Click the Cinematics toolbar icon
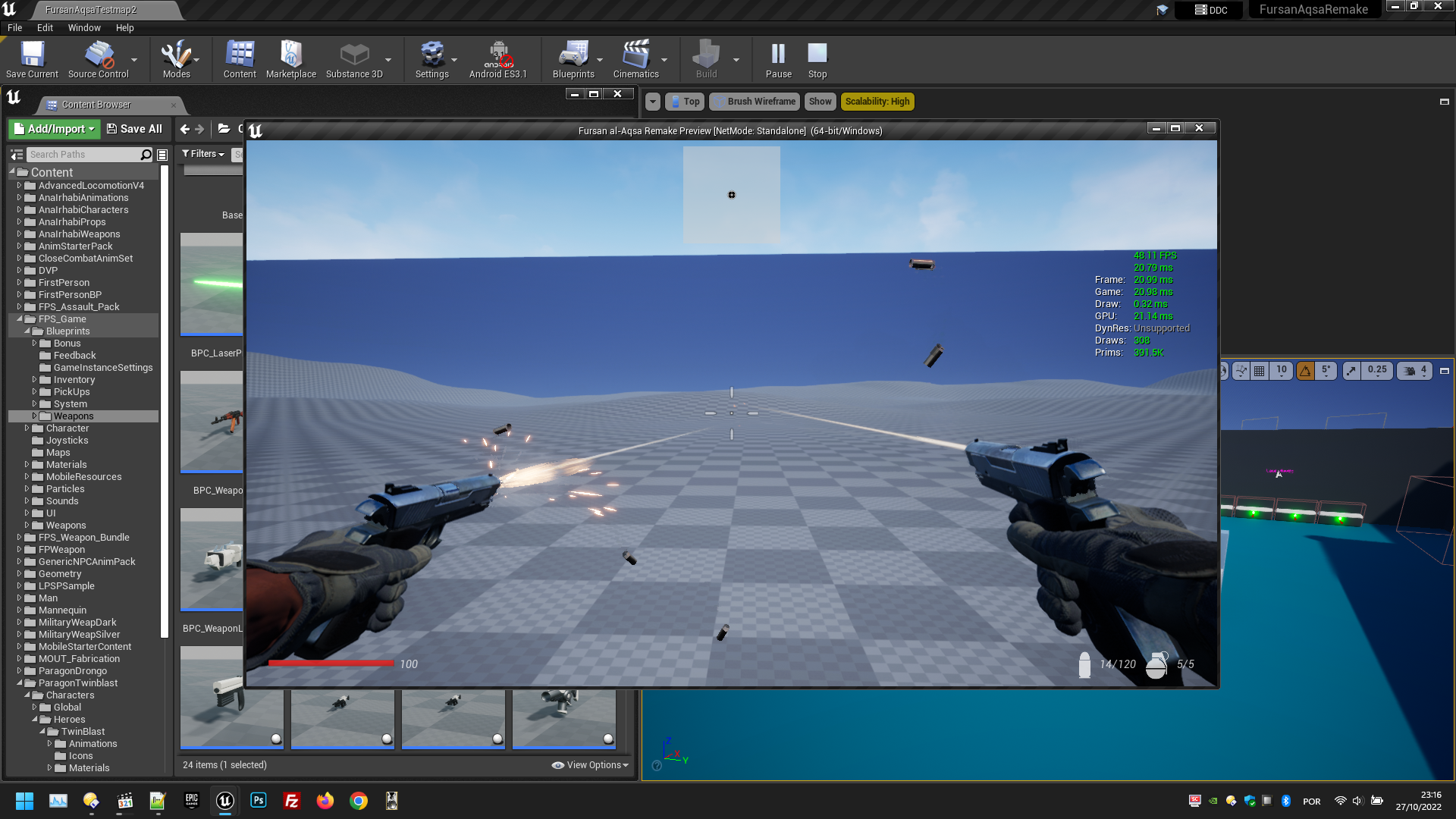Image resolution: width=1456 pixels, height=819 pixels. [635, 59]
